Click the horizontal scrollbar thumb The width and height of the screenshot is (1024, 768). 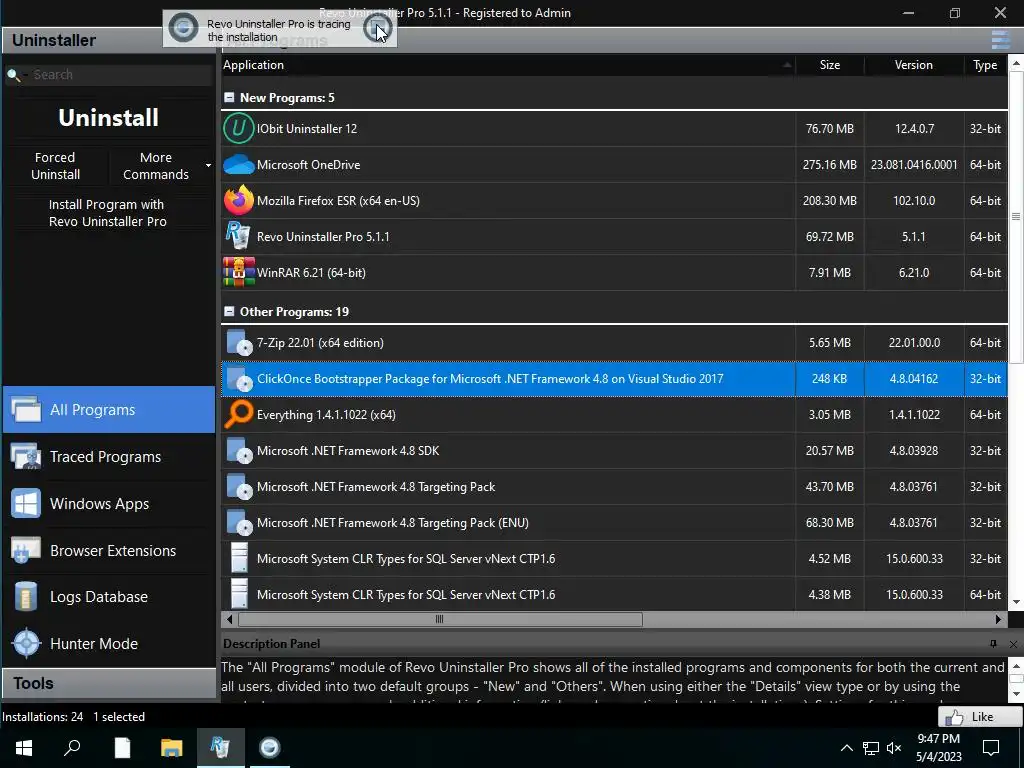click(440, 619)
